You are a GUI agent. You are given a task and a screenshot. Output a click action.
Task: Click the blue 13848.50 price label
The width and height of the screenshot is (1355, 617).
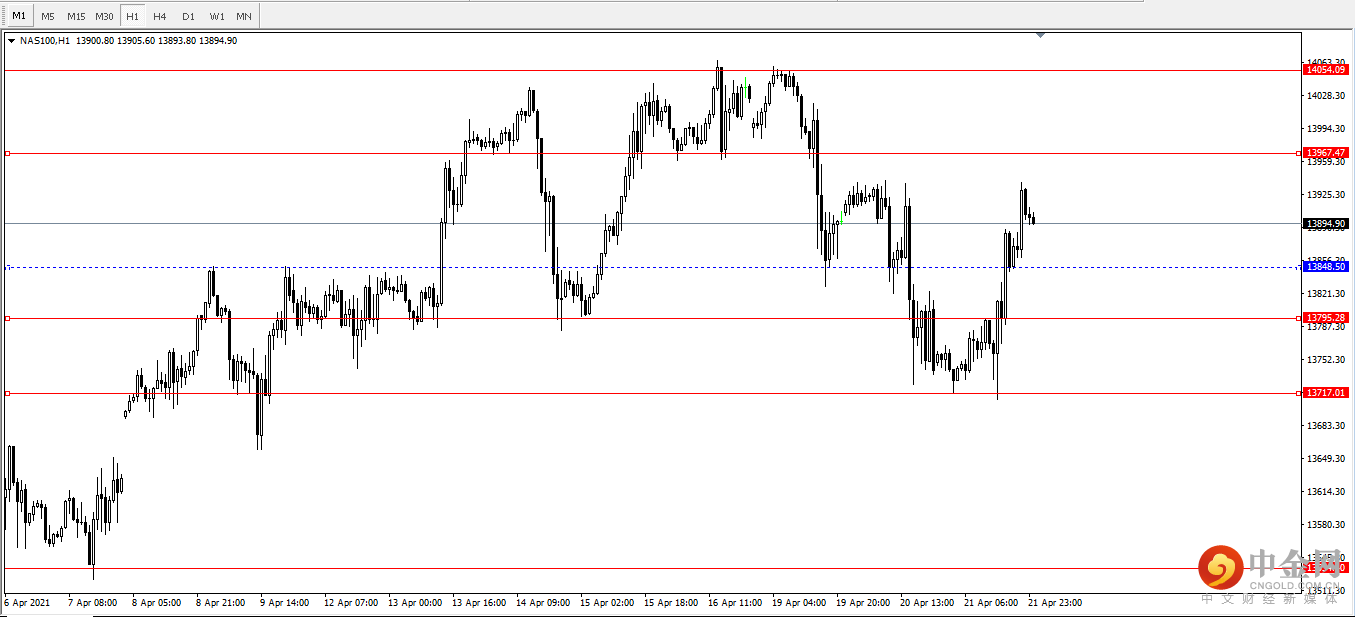(1326, 267)
